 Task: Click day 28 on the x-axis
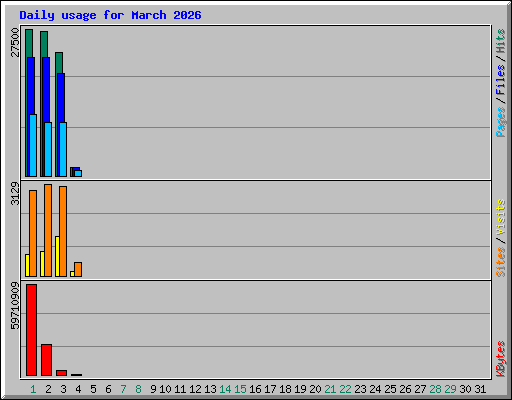[435, 389]
